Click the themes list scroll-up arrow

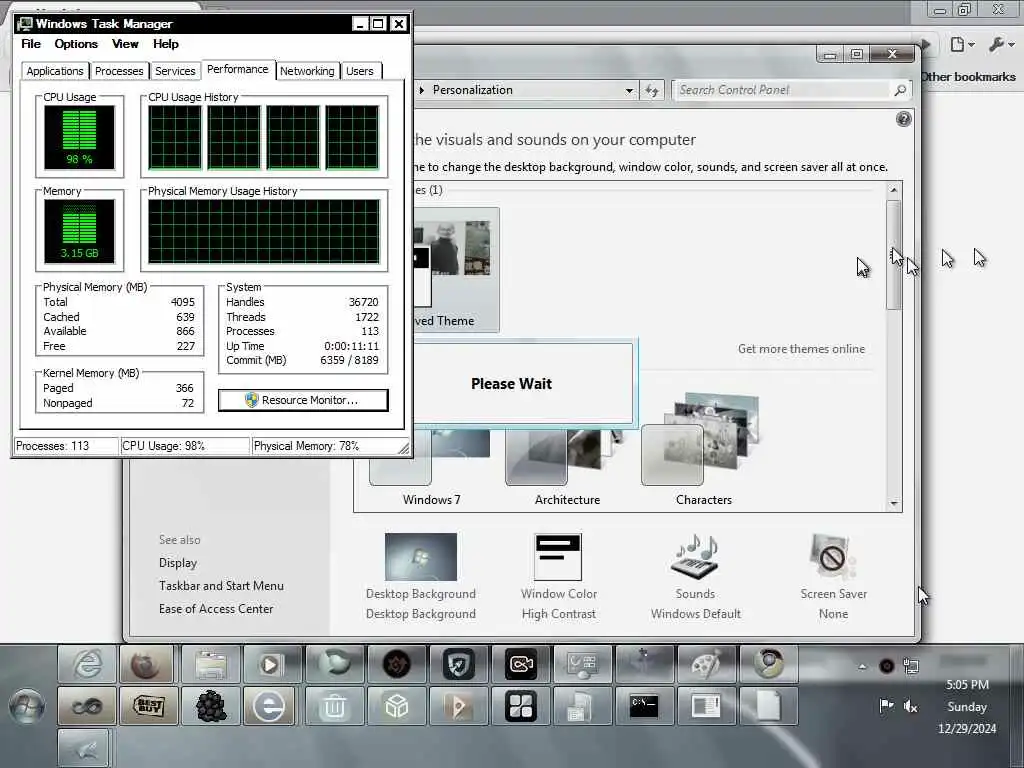coord(894,190)
